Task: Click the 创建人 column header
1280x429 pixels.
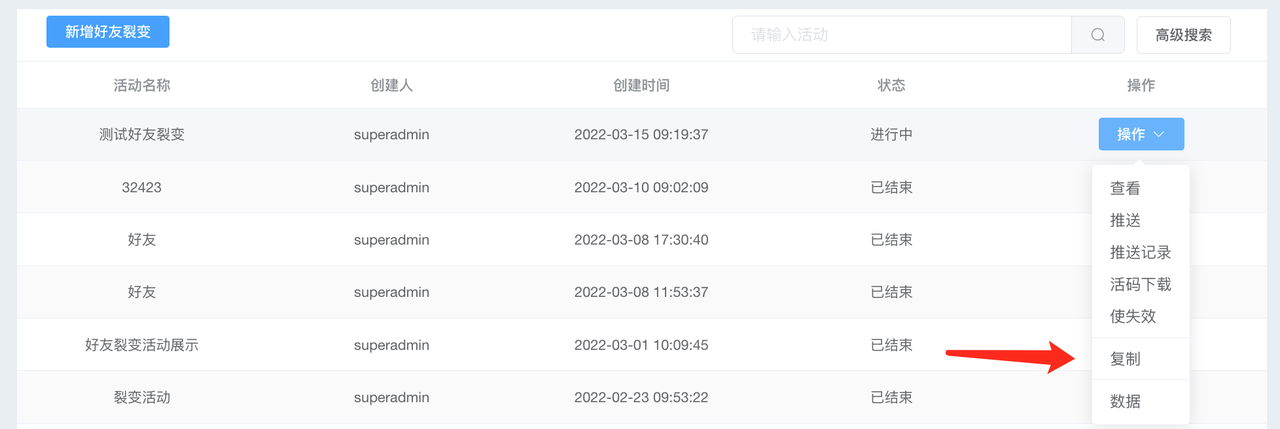Action: click(391, 85)
